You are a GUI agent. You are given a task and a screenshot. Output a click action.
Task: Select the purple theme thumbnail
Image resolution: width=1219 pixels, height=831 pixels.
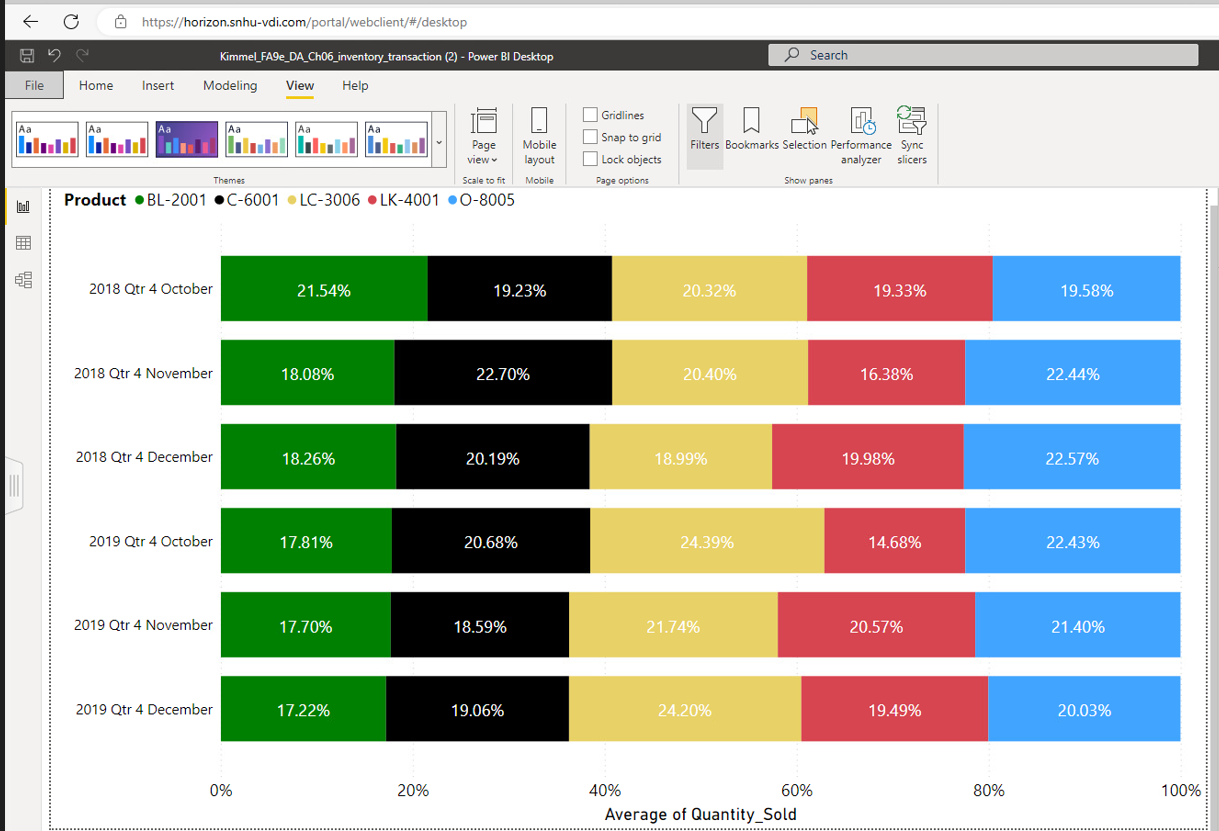186,139
